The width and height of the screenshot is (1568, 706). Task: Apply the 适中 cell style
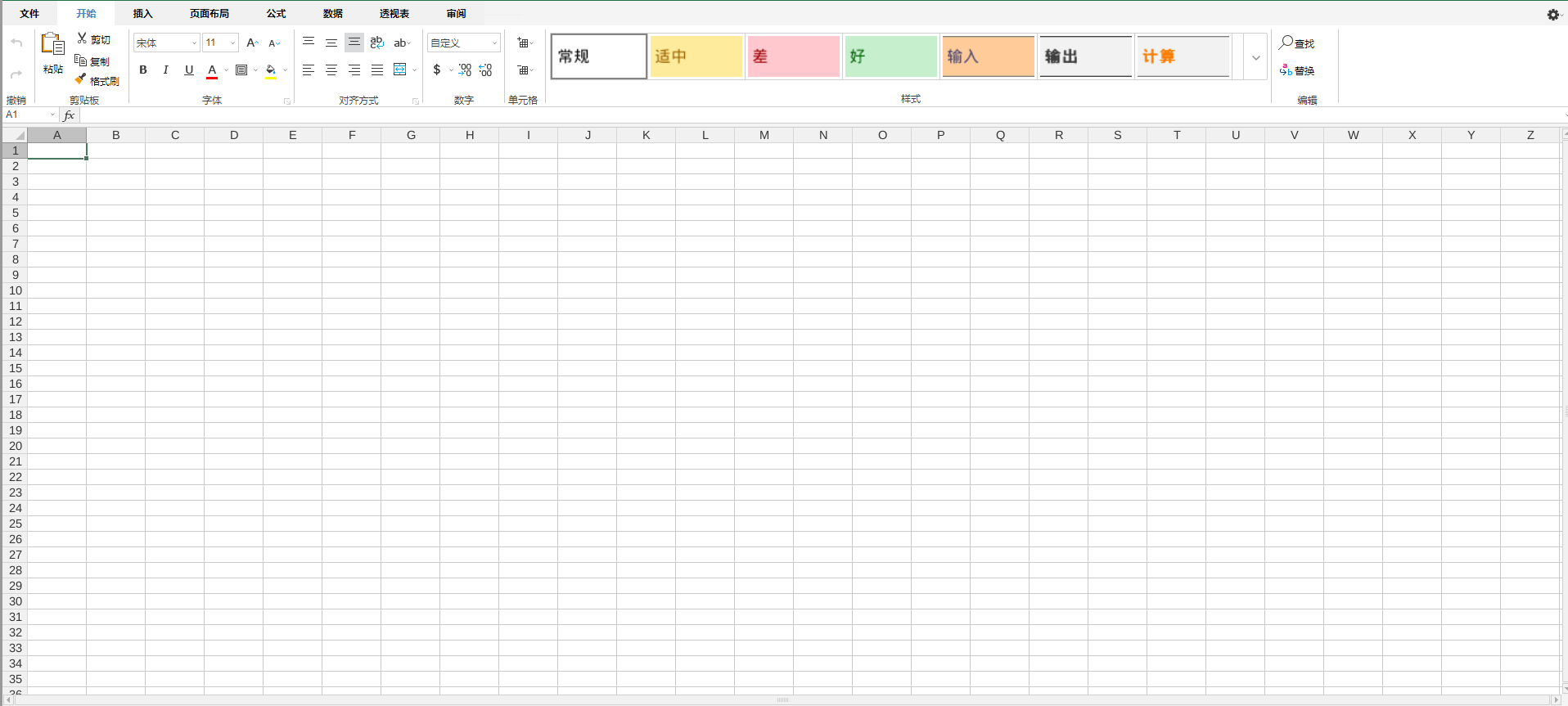click(696, 56)
